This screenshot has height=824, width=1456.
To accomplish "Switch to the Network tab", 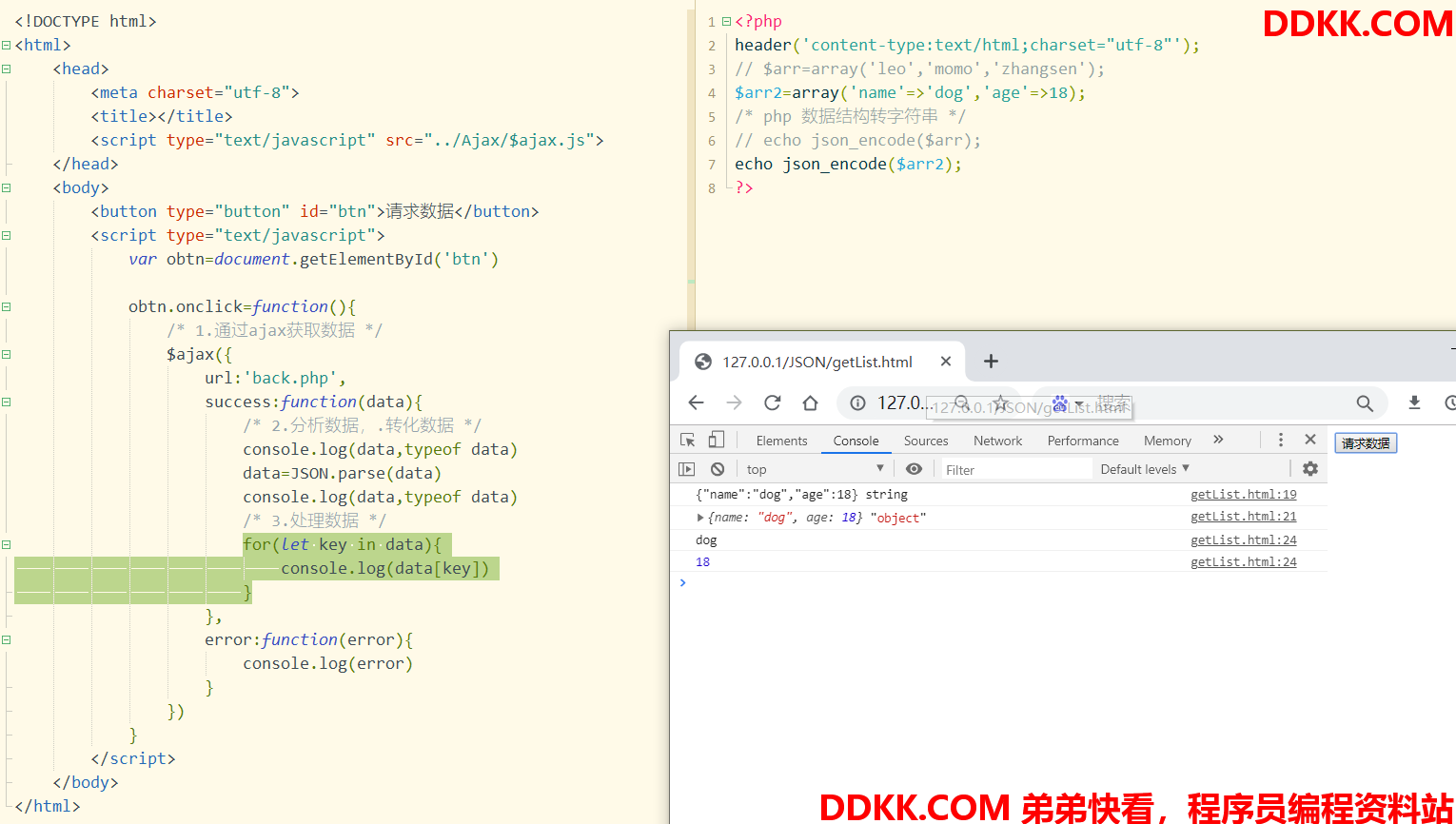I will pyautogui.click(x=997, y=441).
